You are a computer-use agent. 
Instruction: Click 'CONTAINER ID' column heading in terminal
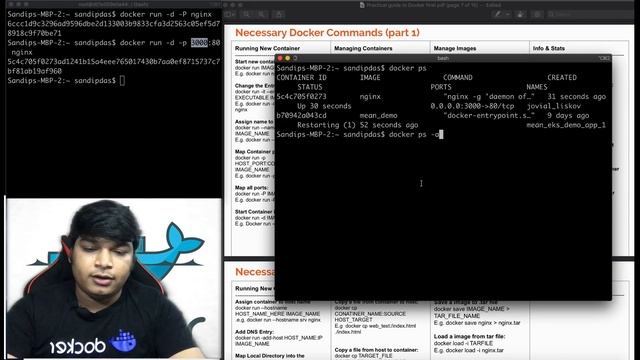pyautogui.click(x=301, y=78)
